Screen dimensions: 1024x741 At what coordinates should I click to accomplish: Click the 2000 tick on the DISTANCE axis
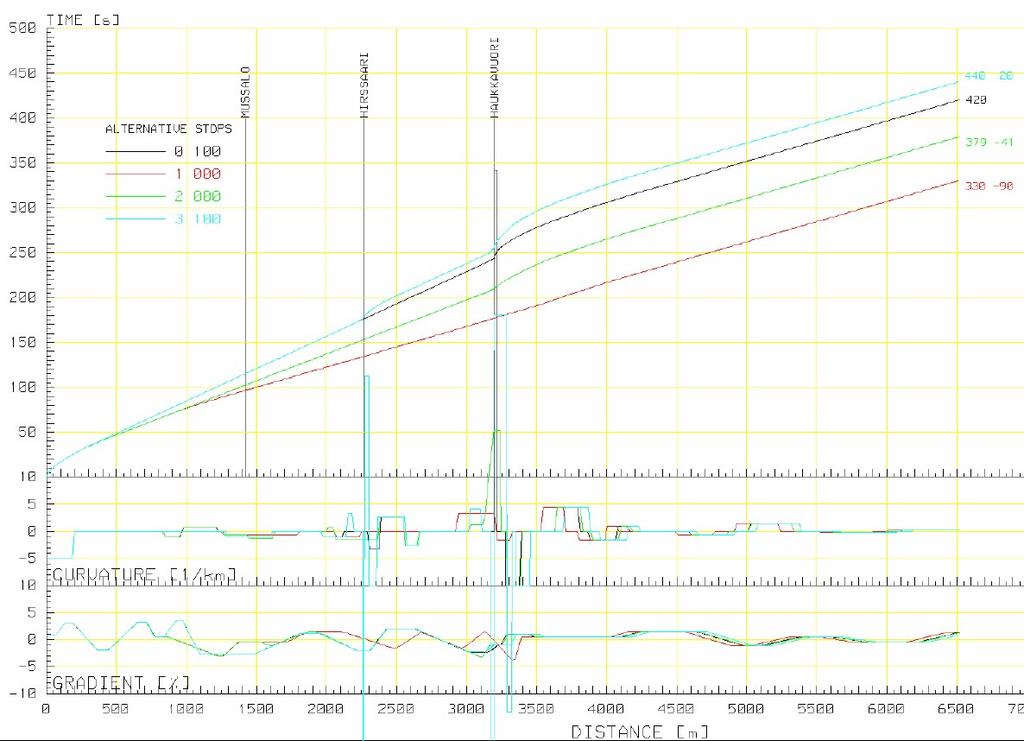tap(326, 709)
